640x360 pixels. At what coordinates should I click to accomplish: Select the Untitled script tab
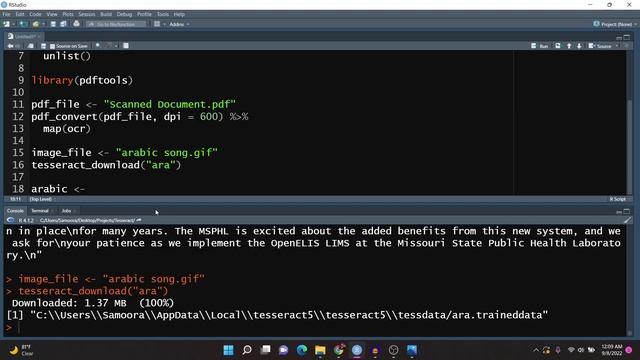(23, 36)
